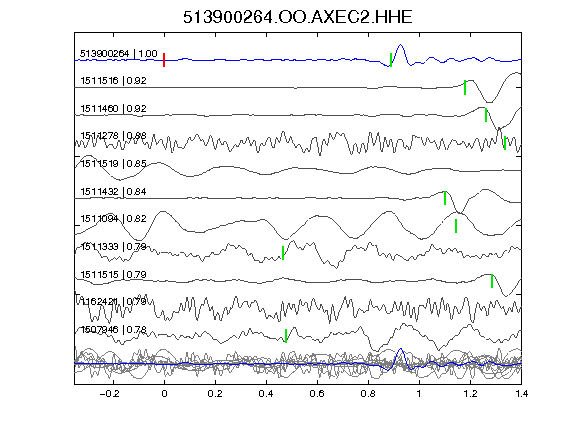Select the trace label 1162421
This screenshot has width=576, height=432.
click(x=99, y=302)
